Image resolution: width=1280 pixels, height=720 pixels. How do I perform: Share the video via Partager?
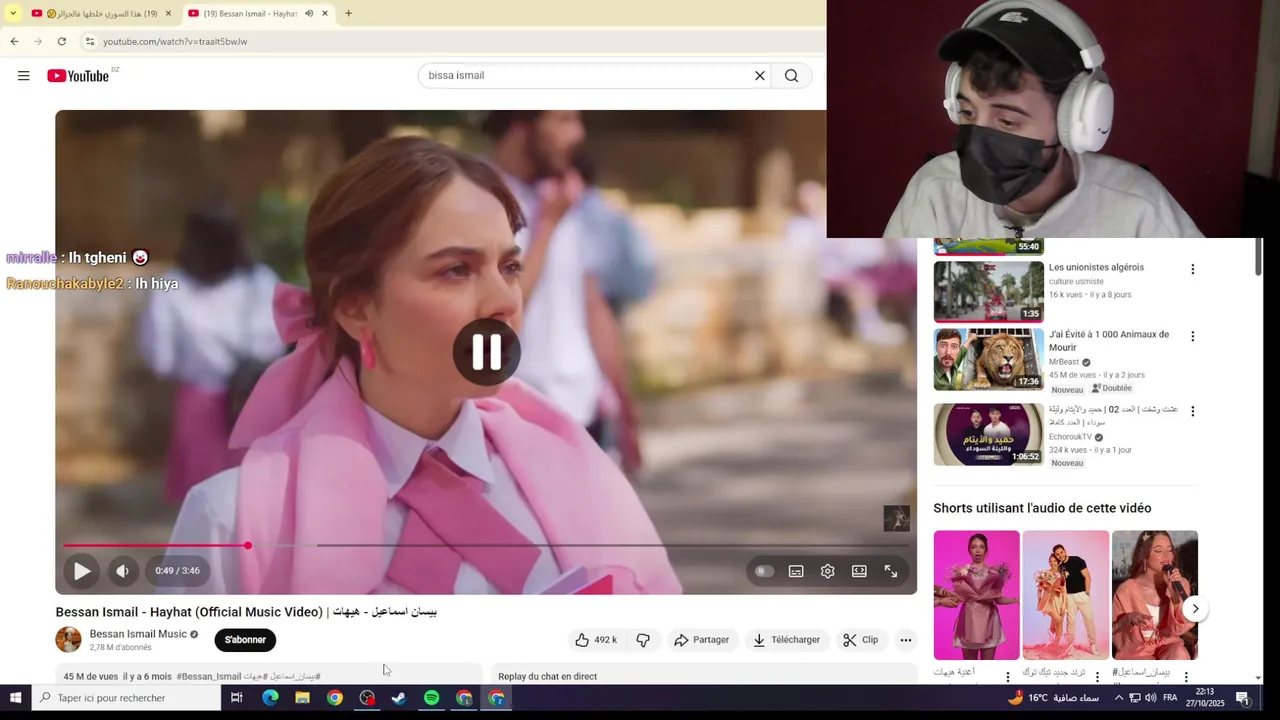(x=701, y=640)
